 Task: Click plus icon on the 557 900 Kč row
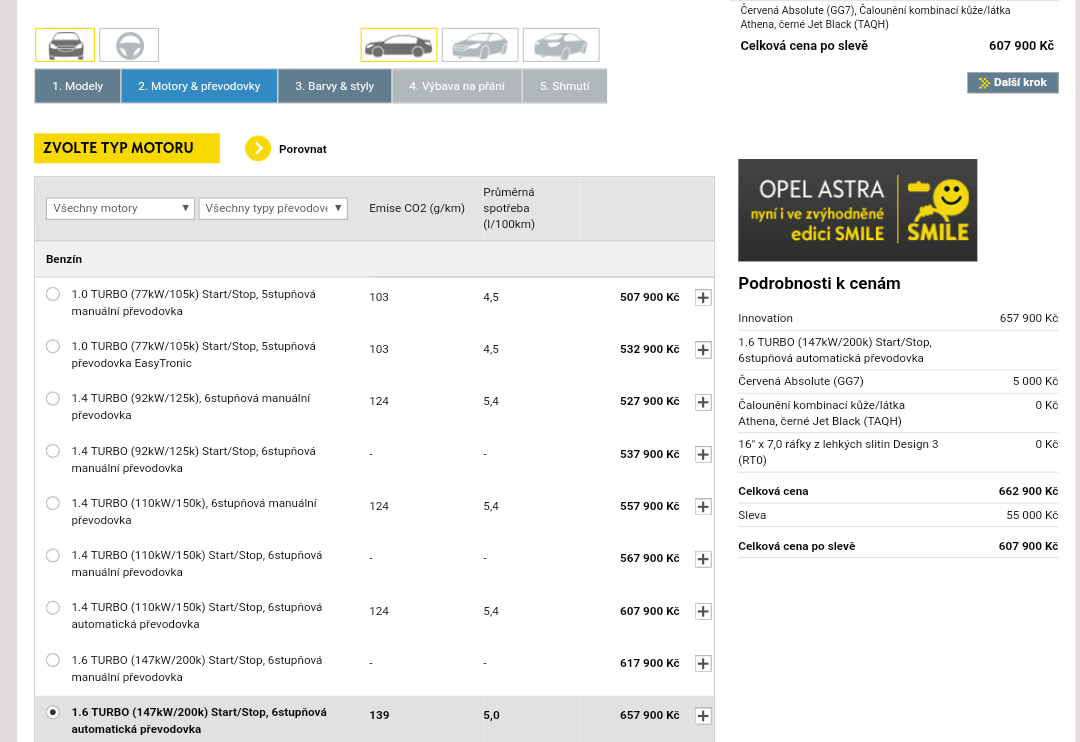pos(703,506)
